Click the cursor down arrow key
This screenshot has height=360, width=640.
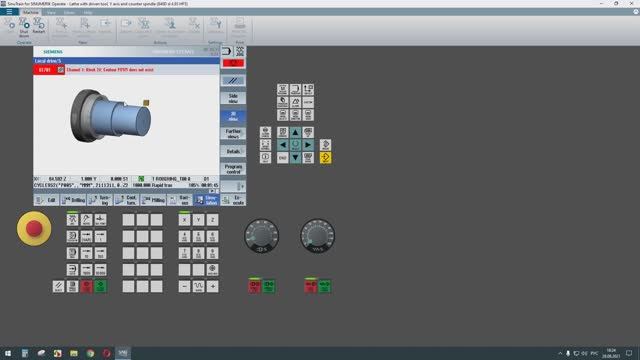295,158
